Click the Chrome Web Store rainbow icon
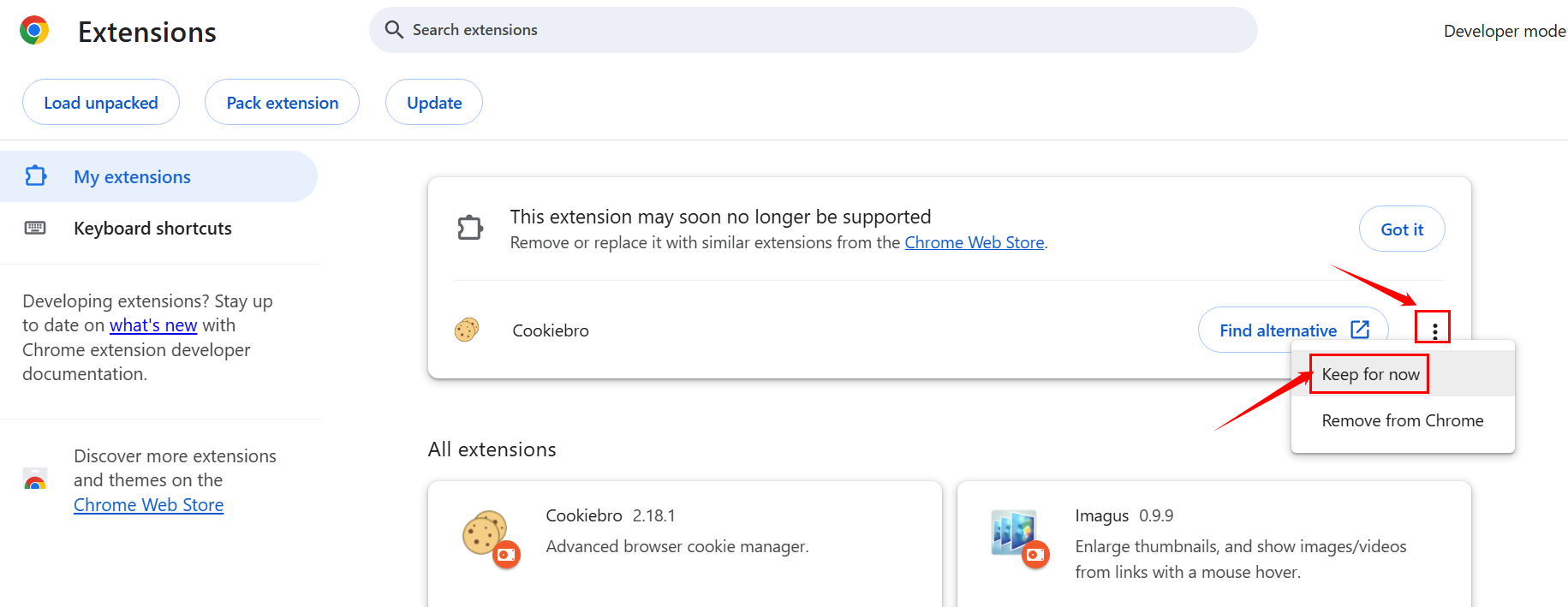Image resolution: width=1568 pixels, height=607 pixels. pos(35,479)
